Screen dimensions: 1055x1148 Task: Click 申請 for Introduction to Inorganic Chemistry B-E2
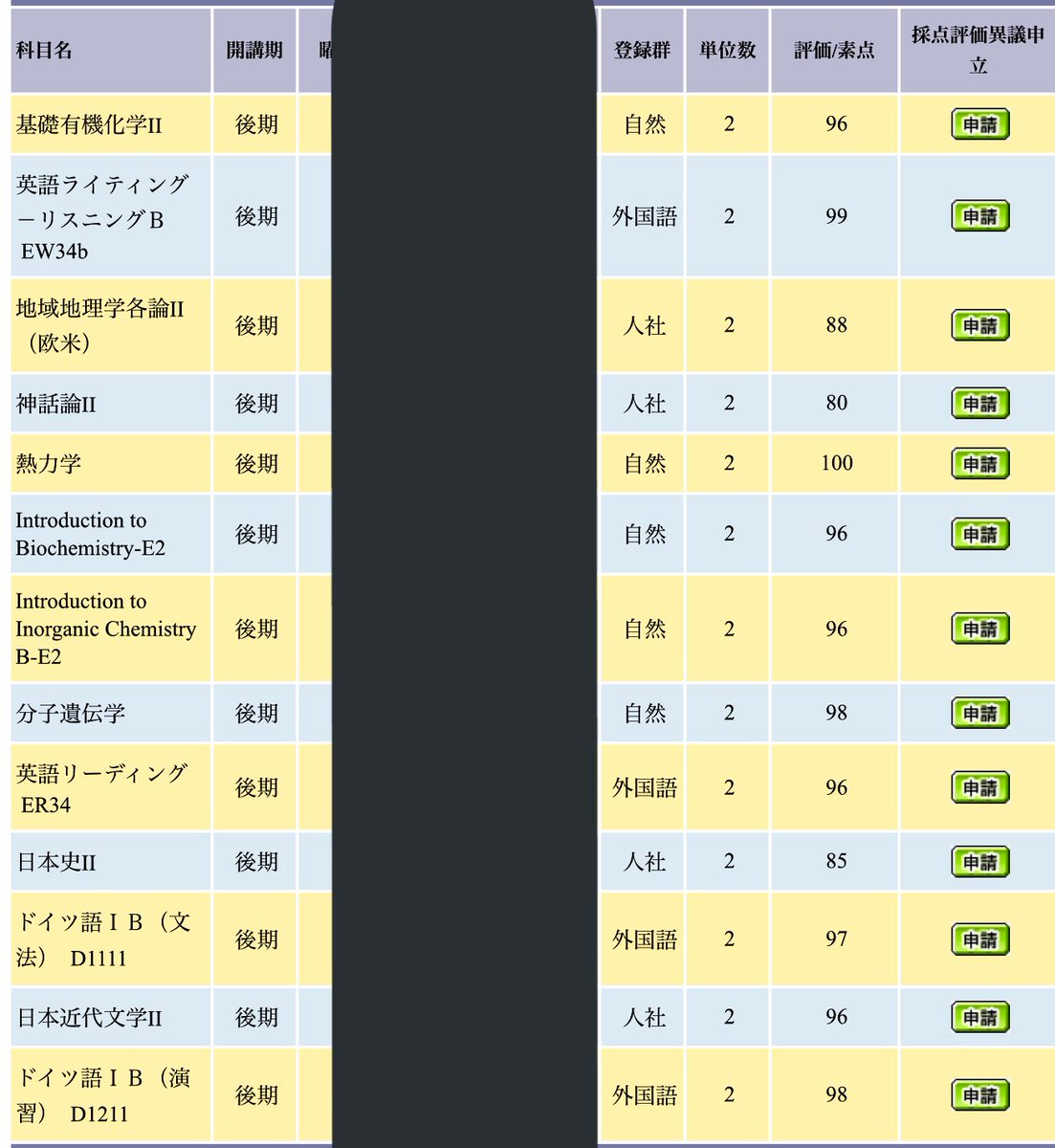click(979, 629)
